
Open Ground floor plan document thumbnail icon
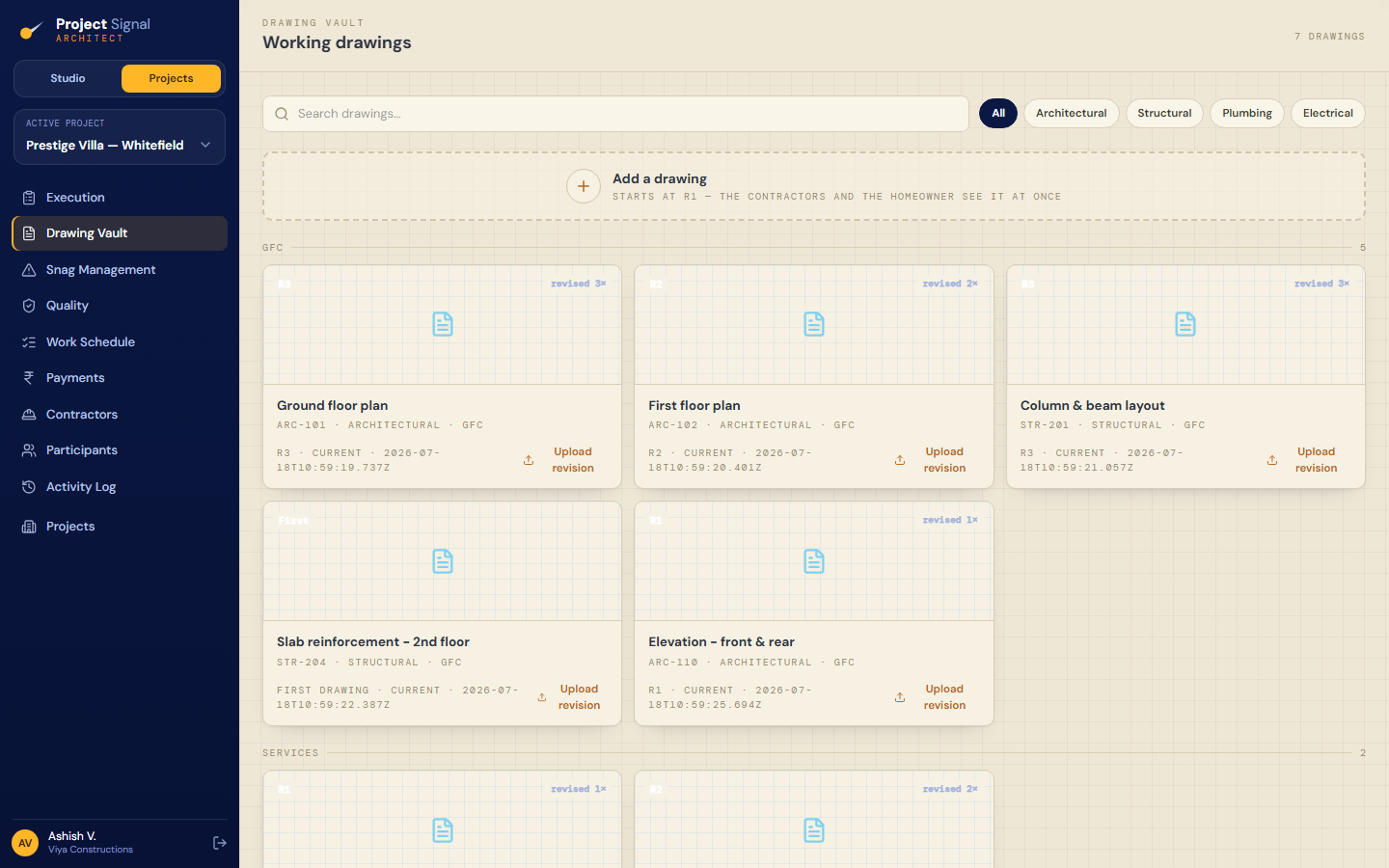click(x=443, y=324)
